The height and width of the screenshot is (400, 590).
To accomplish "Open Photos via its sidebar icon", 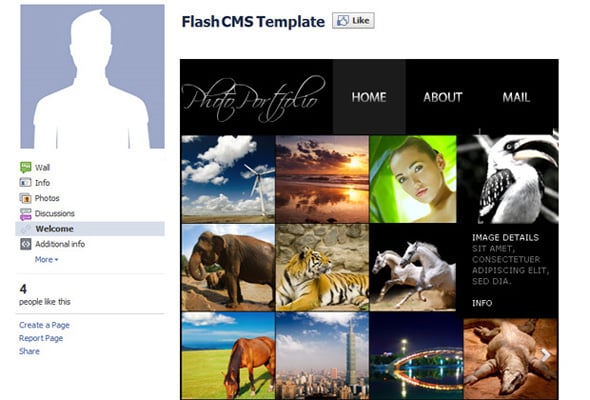I will [x=25, y=198].
